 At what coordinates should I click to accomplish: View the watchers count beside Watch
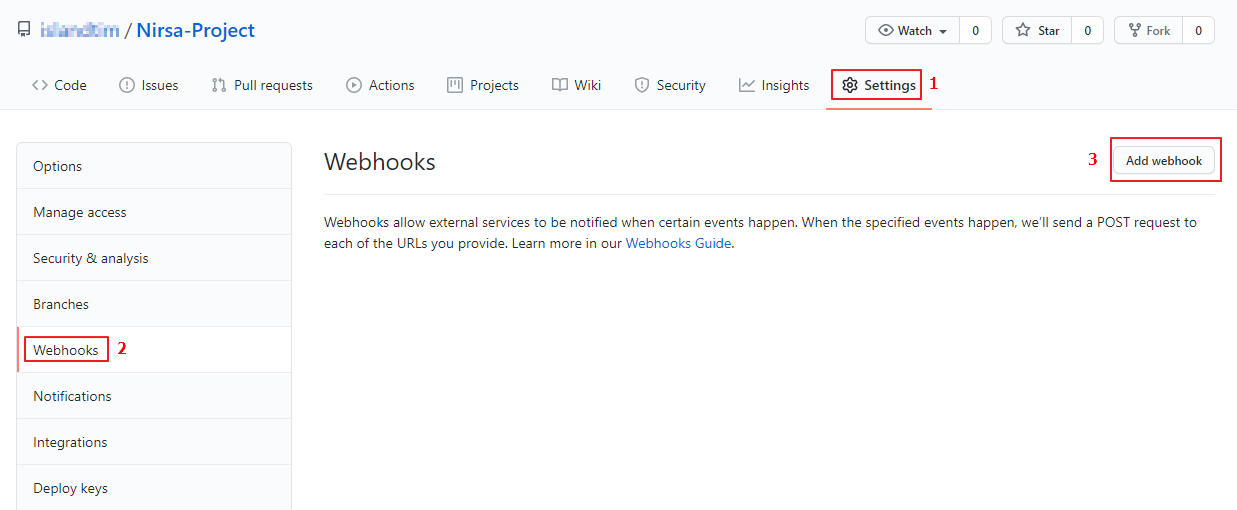[x=975, y=30]
